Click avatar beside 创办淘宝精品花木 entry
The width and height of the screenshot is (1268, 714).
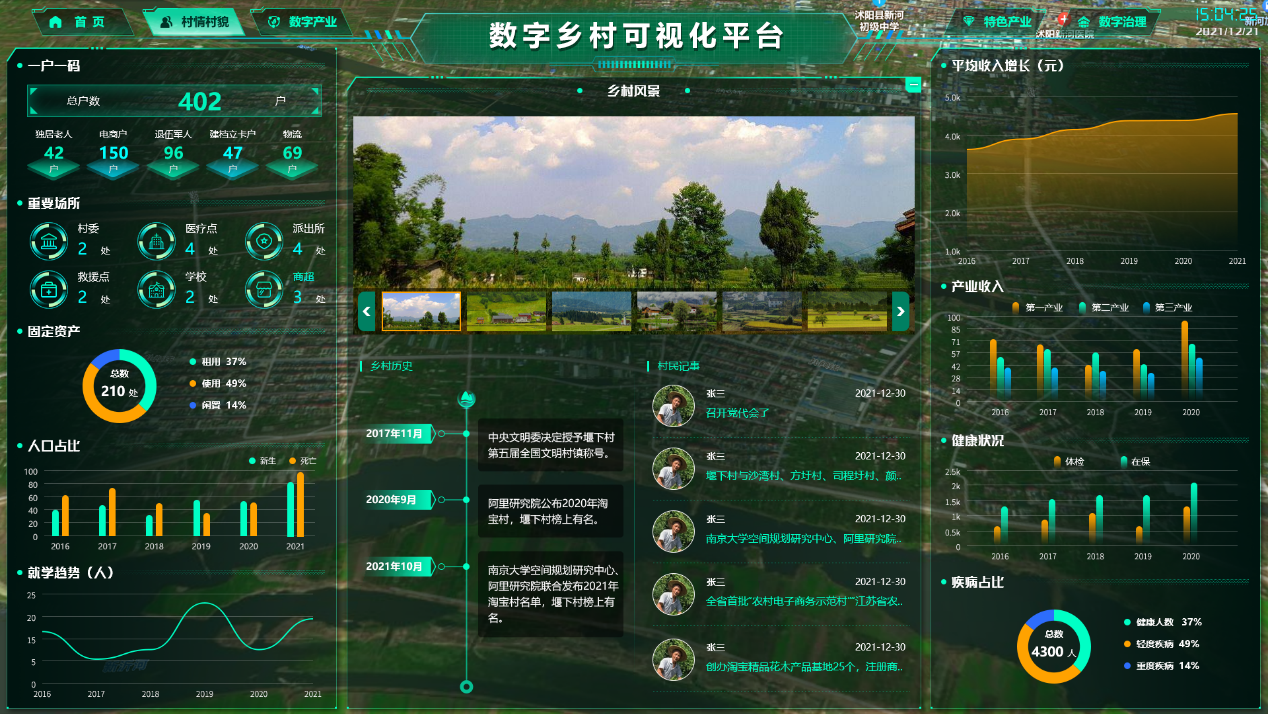pos(673,660)
